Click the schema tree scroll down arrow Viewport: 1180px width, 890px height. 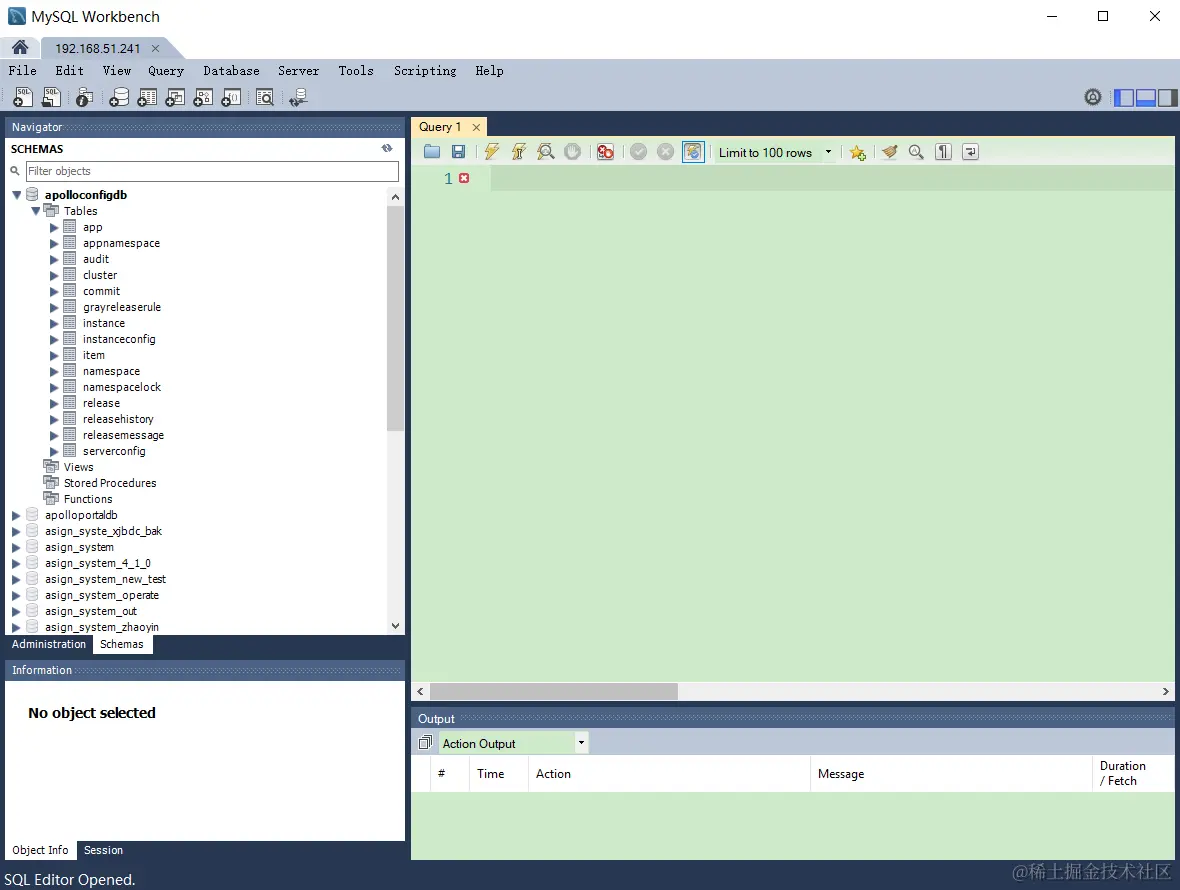(395, 626)
